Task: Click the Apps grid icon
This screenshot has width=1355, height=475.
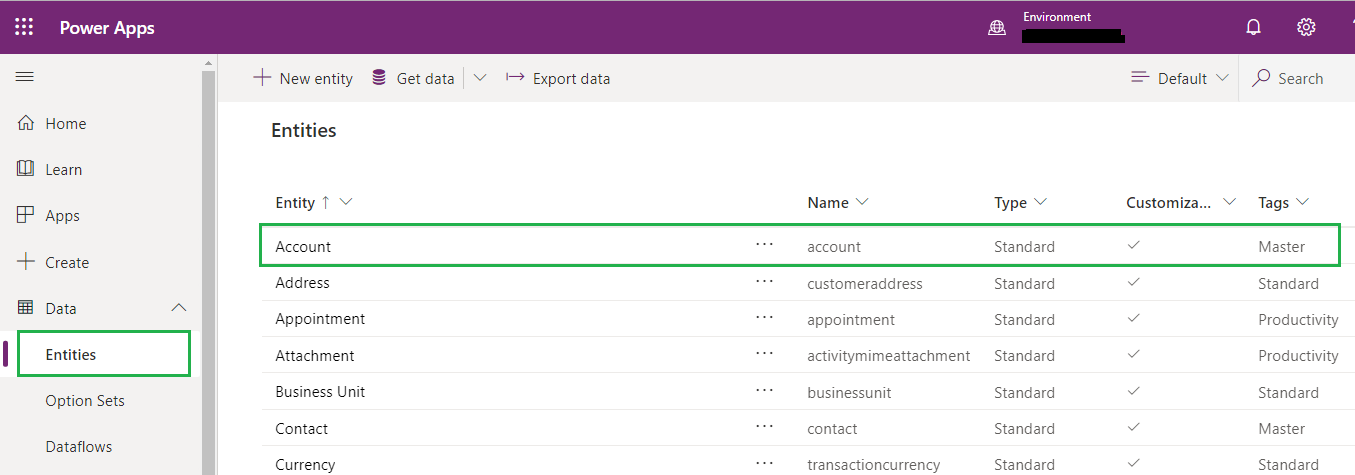Action: click(27, 215)
